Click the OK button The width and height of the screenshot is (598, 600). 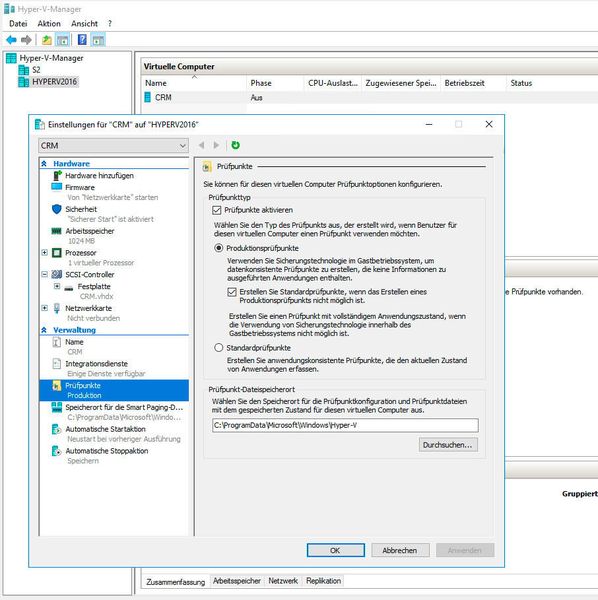[336, 551]
